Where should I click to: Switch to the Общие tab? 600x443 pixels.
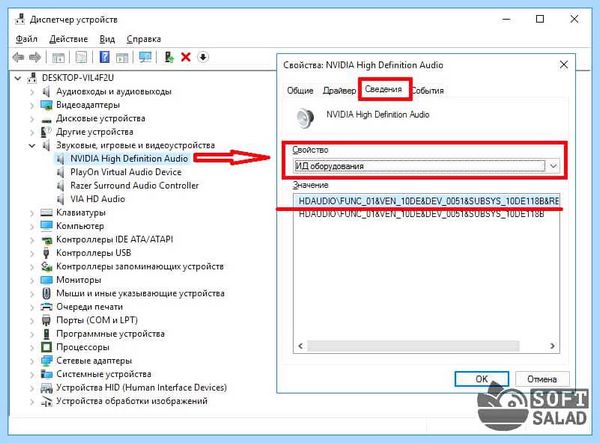tap(300, 91)
